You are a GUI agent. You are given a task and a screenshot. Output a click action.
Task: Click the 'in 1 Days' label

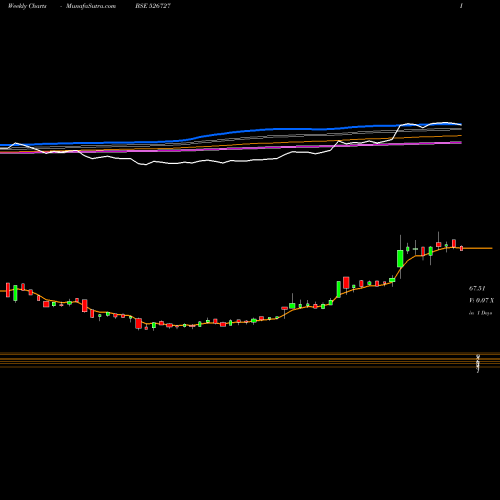pos(481,313)
